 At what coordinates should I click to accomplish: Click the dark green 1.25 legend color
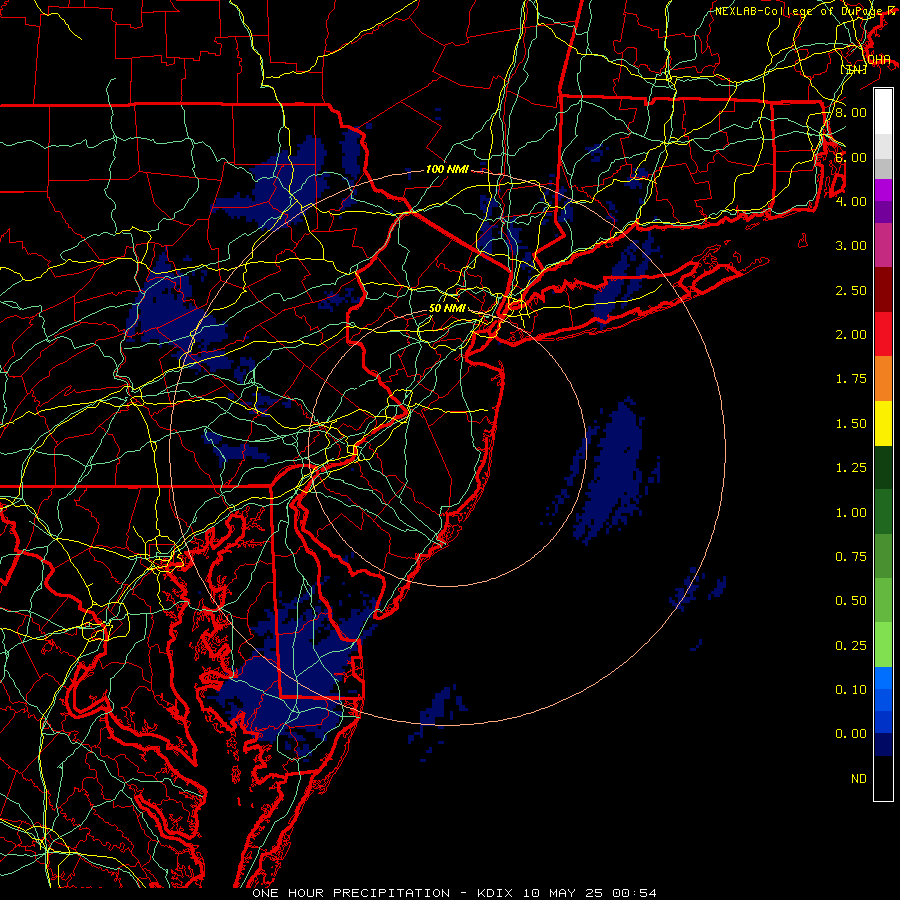(x=883, y=467)
